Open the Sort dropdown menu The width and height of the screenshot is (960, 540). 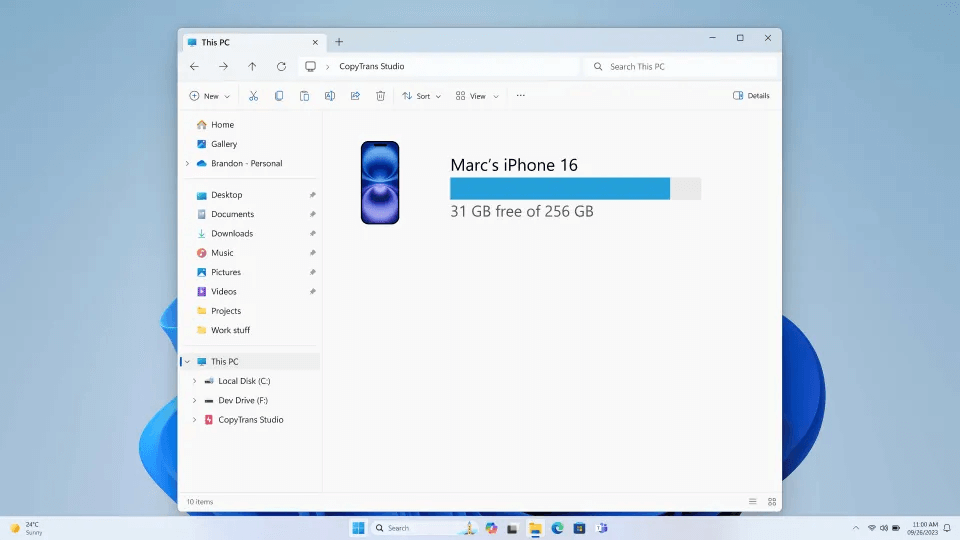coord(421,96)
